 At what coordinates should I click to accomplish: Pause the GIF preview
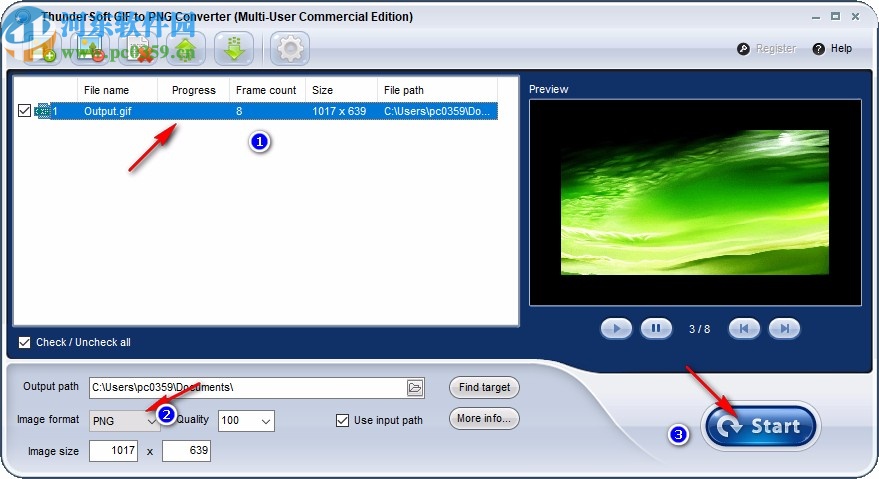(x=656, y=329)
